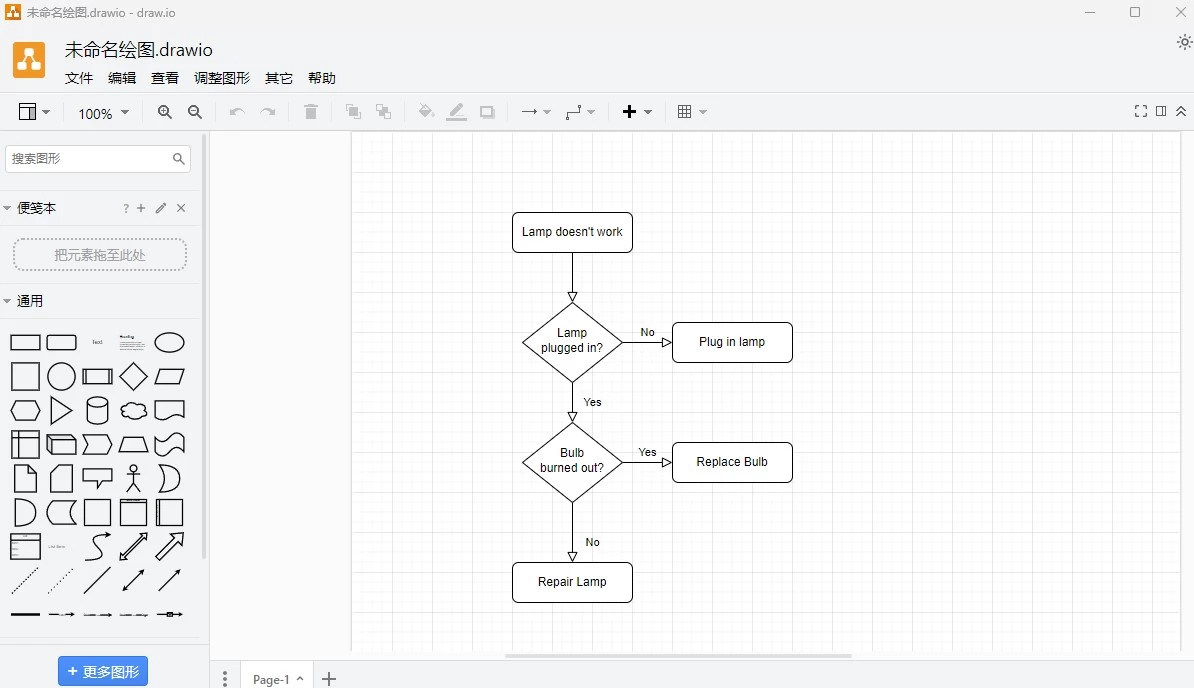Click the 搜索图形 search field

pyautogui.click(x=89, y=158)
